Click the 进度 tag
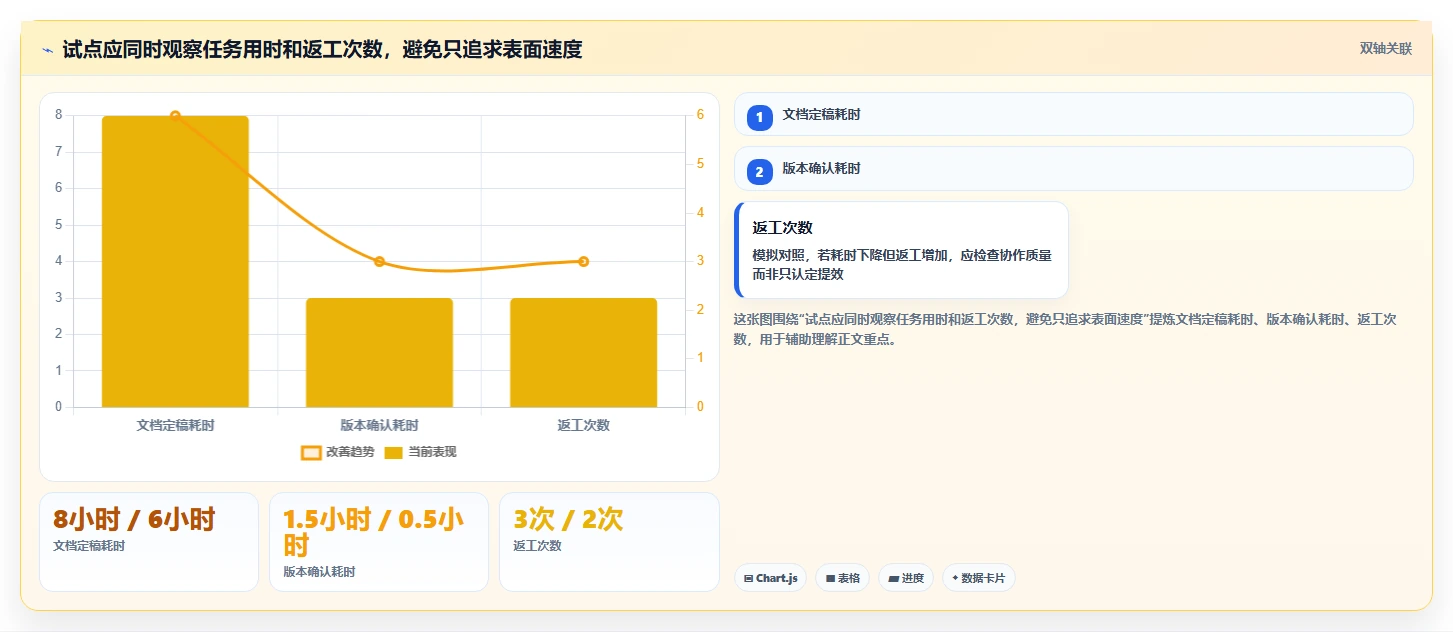Image resolution: width=1453 pixels, height=632 pixels. coord(906,578)
